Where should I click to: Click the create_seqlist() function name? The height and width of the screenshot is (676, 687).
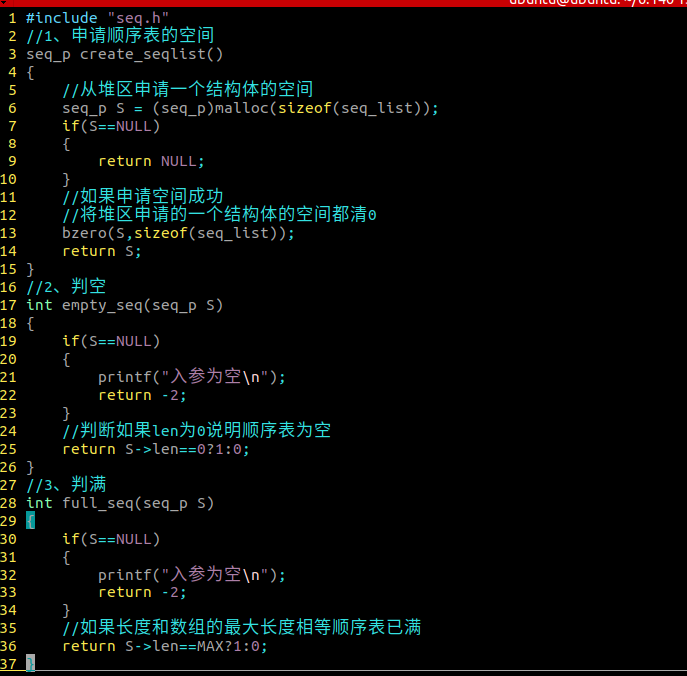point(152,54)
